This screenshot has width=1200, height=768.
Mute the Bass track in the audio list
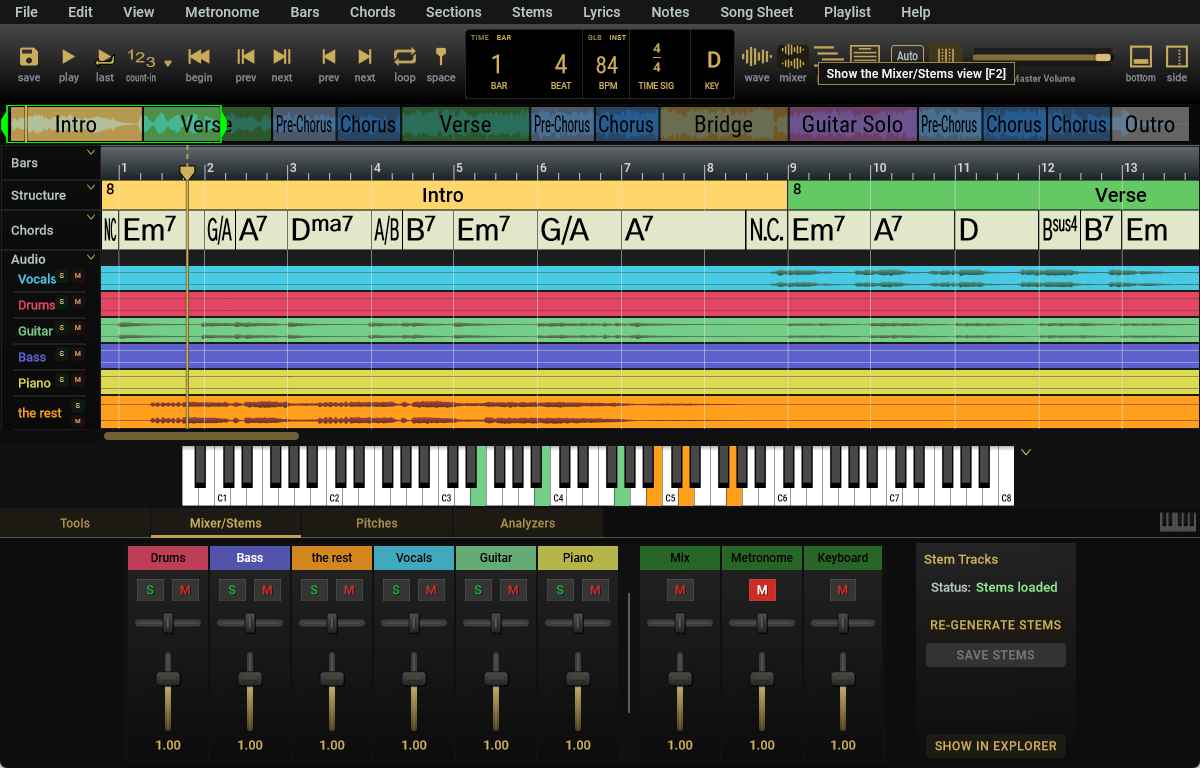point(77,354)
